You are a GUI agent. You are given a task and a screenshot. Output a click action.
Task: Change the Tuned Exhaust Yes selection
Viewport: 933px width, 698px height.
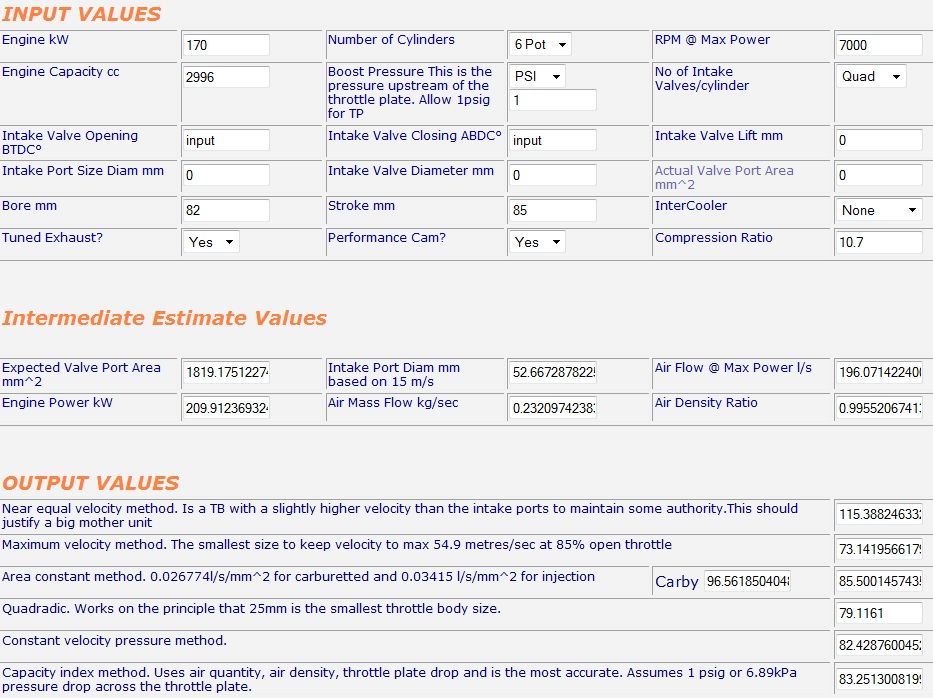[210, 242]
